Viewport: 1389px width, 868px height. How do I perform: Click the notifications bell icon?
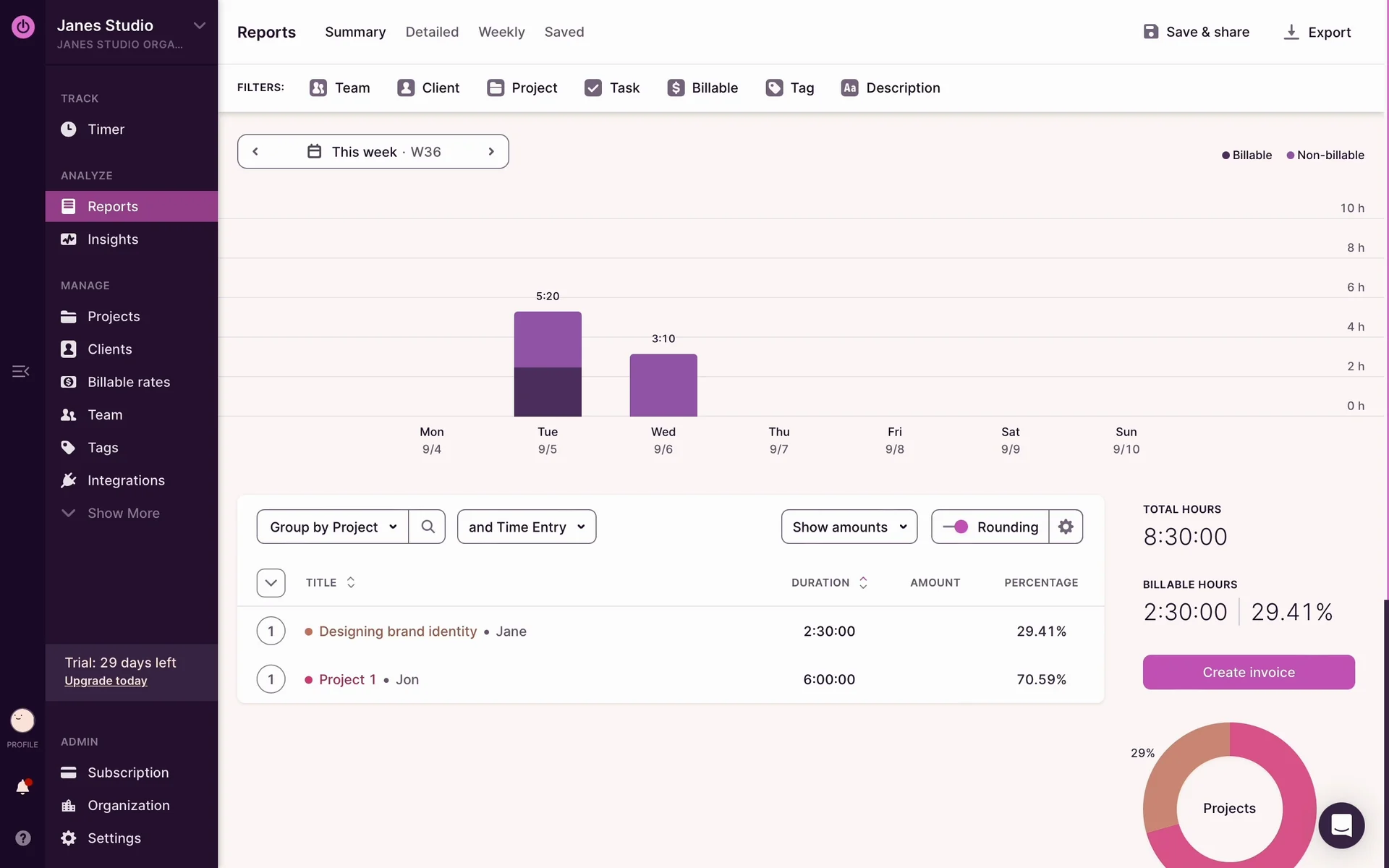[x=22, y=788]
